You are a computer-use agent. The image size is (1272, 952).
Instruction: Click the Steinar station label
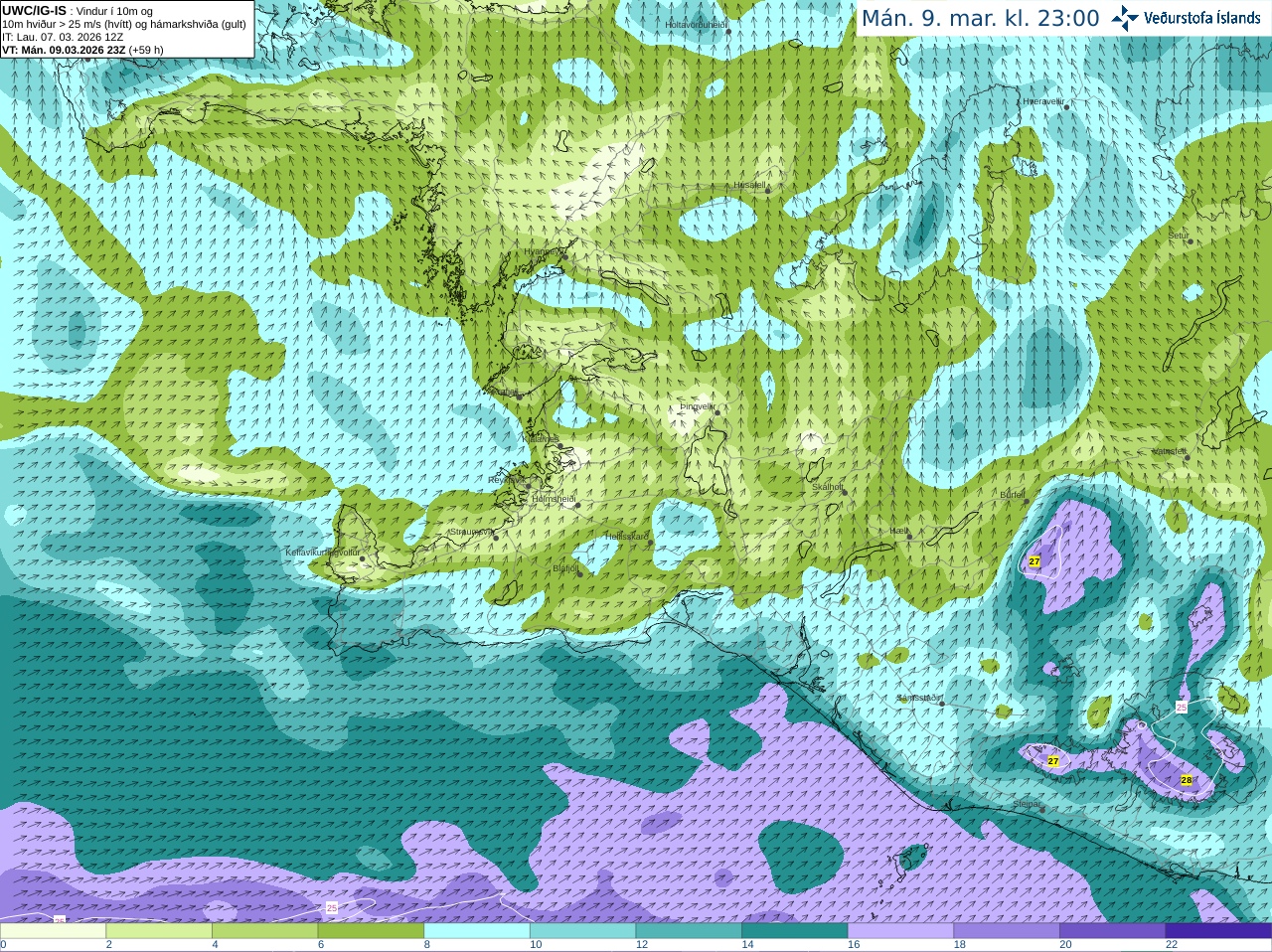click(x=1027, y=803)
